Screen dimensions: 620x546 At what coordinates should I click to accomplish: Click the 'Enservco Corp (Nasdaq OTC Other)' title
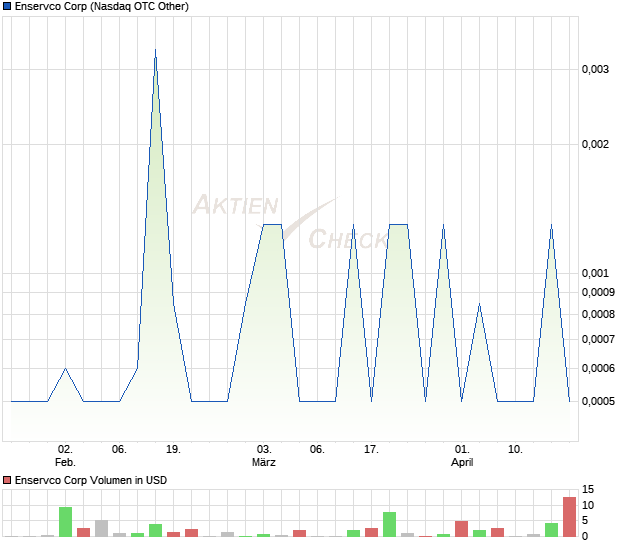(x=102, y=6)
